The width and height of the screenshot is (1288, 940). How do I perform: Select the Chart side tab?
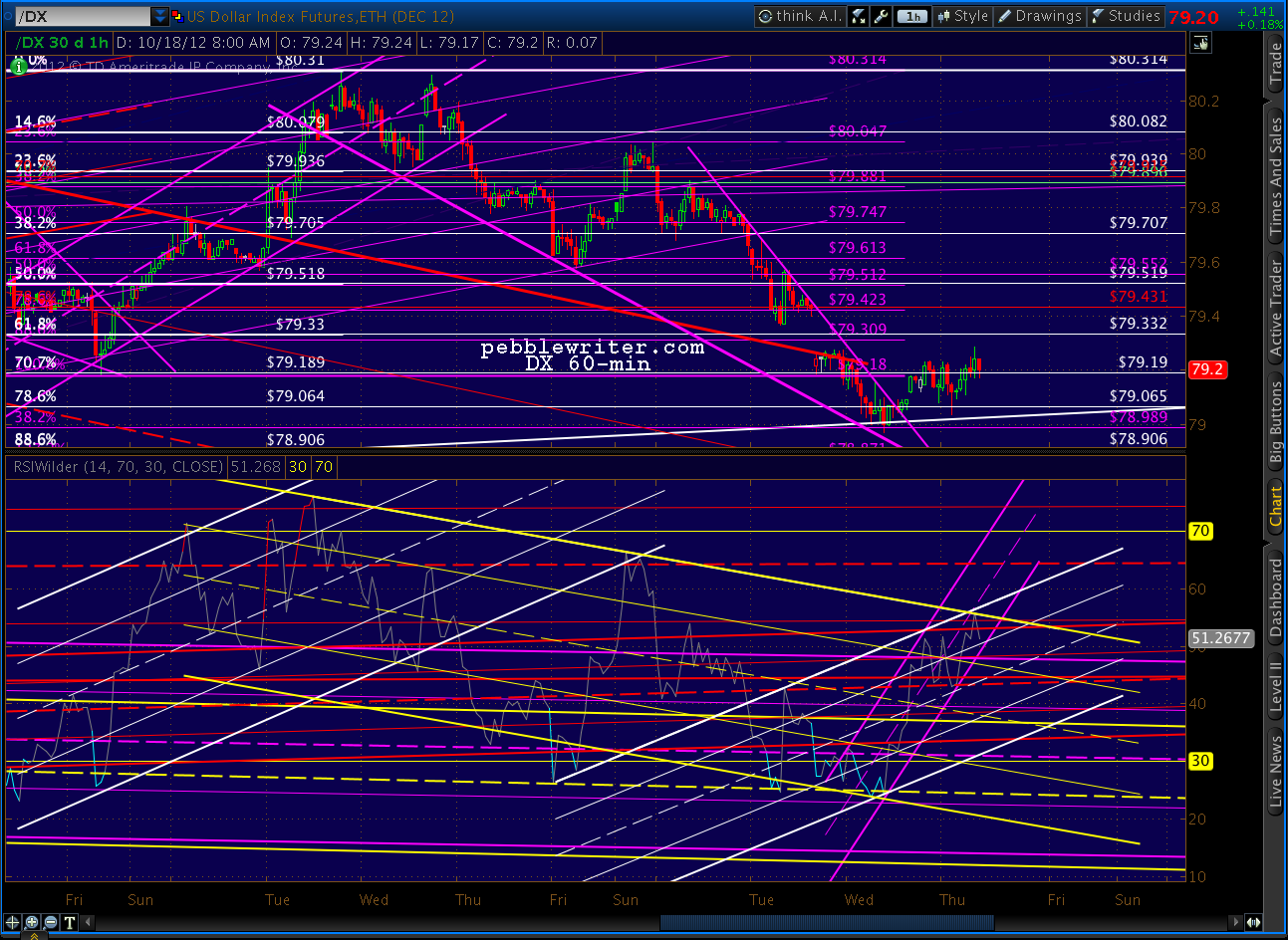coord(1276,506)
